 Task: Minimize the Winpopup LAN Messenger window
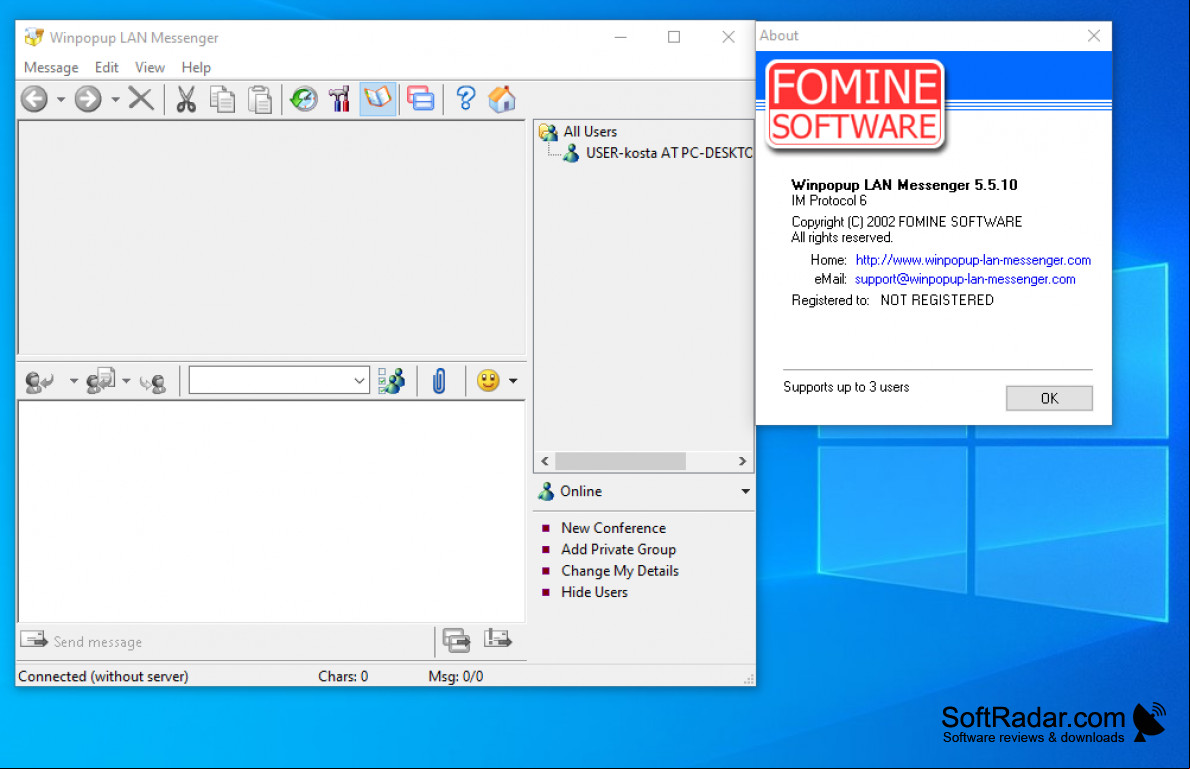(x=620, y=36)
